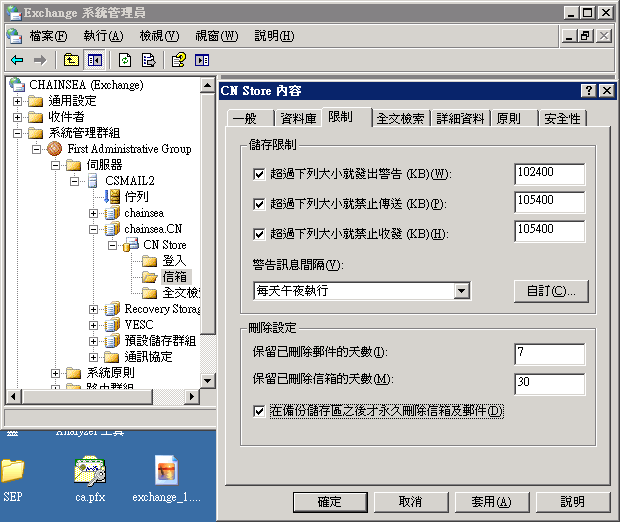Click the ca.pfx desktop icon
The width and height of the screenshot is (620, 522).
tap(90, 471)
